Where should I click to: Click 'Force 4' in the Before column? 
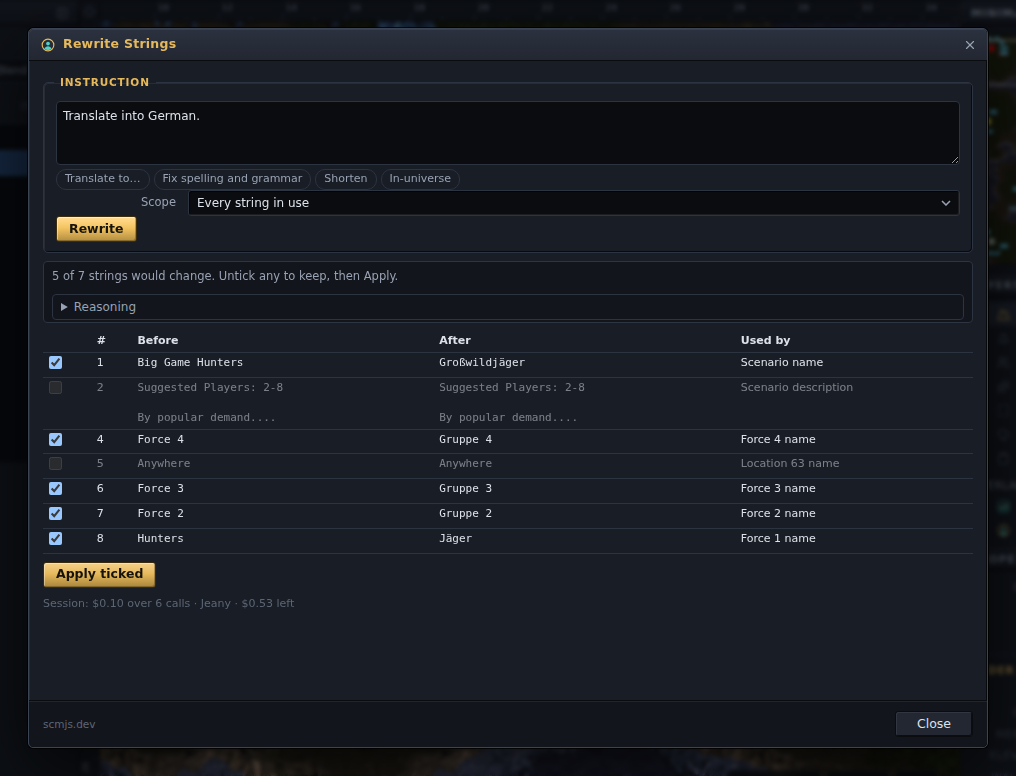click(160, 439)
